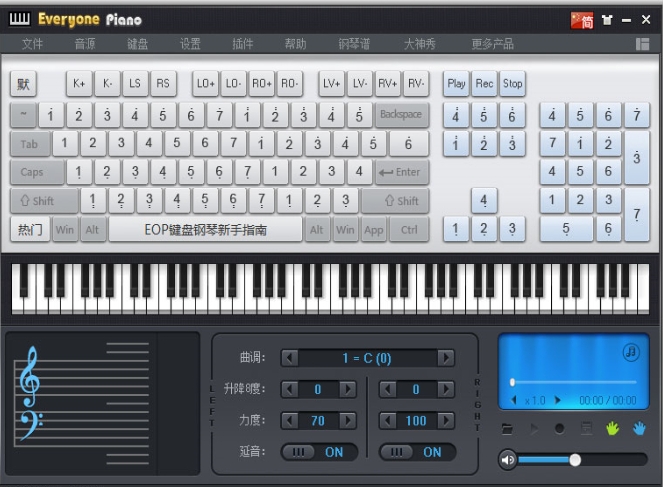The image size is (663, 487).
Task: Open the 大神秀 menu
Action: (419, 44)
